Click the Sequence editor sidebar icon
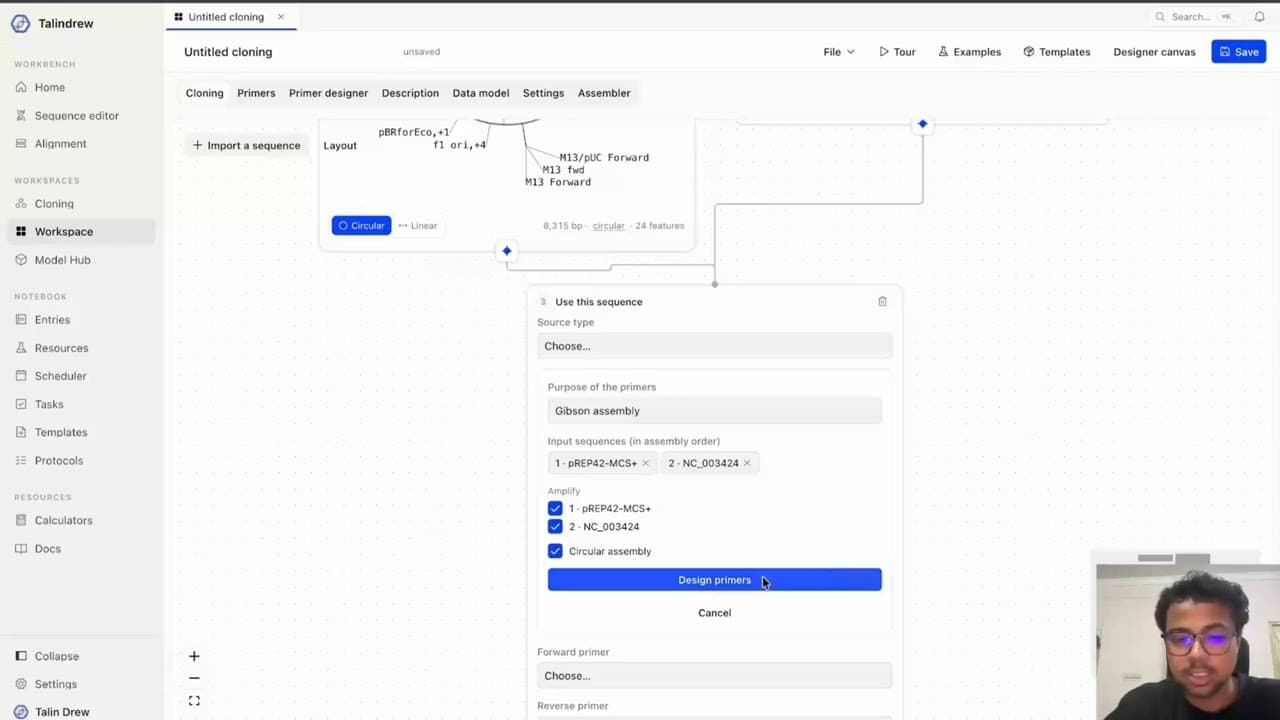 click(21, 116)
